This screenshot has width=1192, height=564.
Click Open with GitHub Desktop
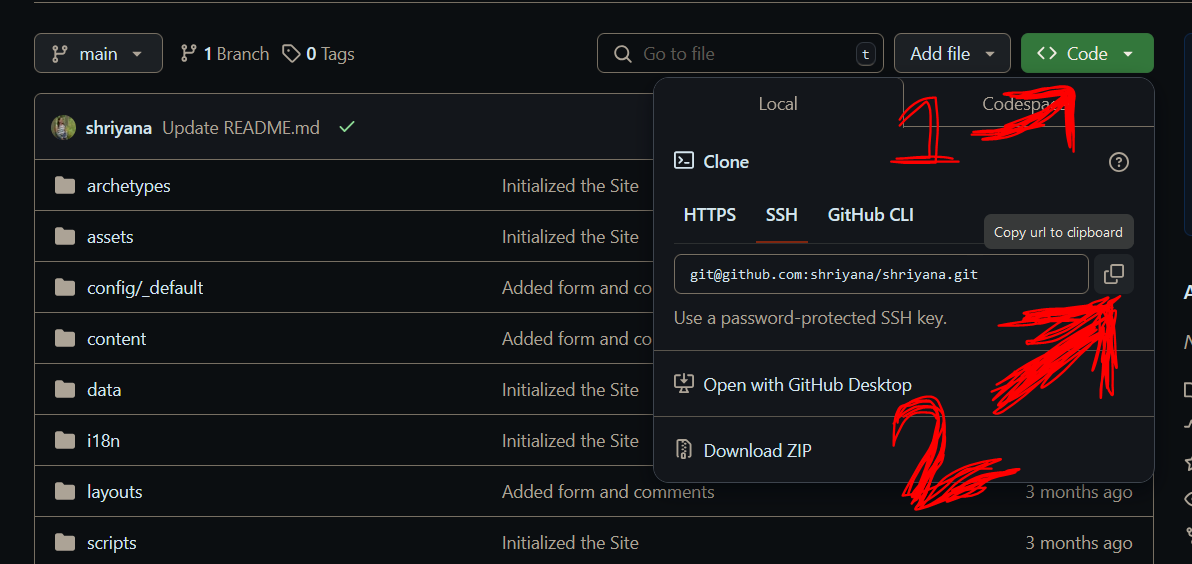click(807, 385)
